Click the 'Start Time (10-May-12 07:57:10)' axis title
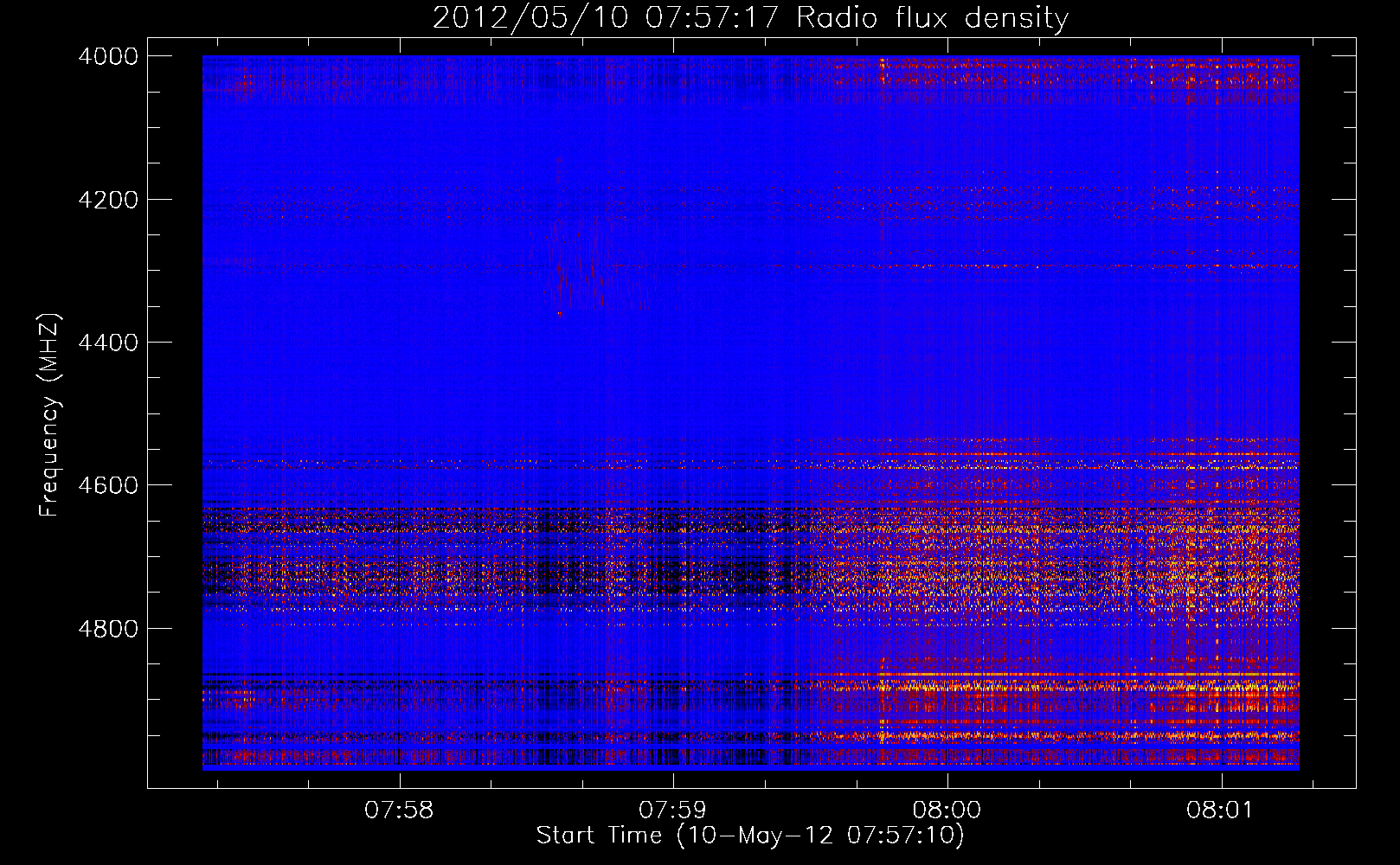Viewport: 1400px width, 865px height. (x=750, y=836)
